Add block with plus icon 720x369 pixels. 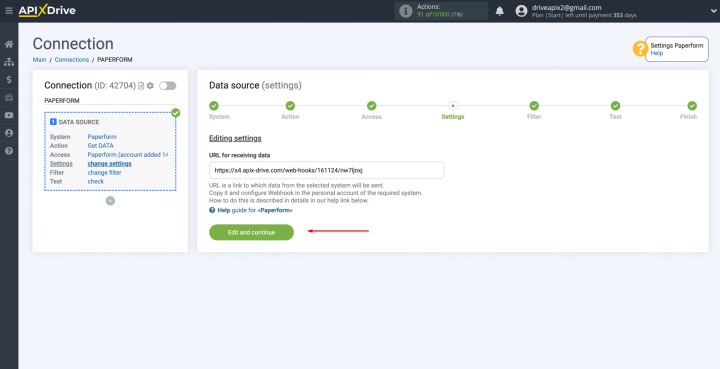[110, 201]
